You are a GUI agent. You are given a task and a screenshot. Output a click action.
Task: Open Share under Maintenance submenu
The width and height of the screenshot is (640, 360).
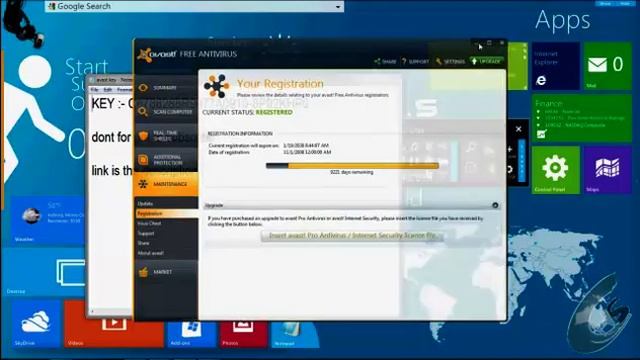(143, 243)
